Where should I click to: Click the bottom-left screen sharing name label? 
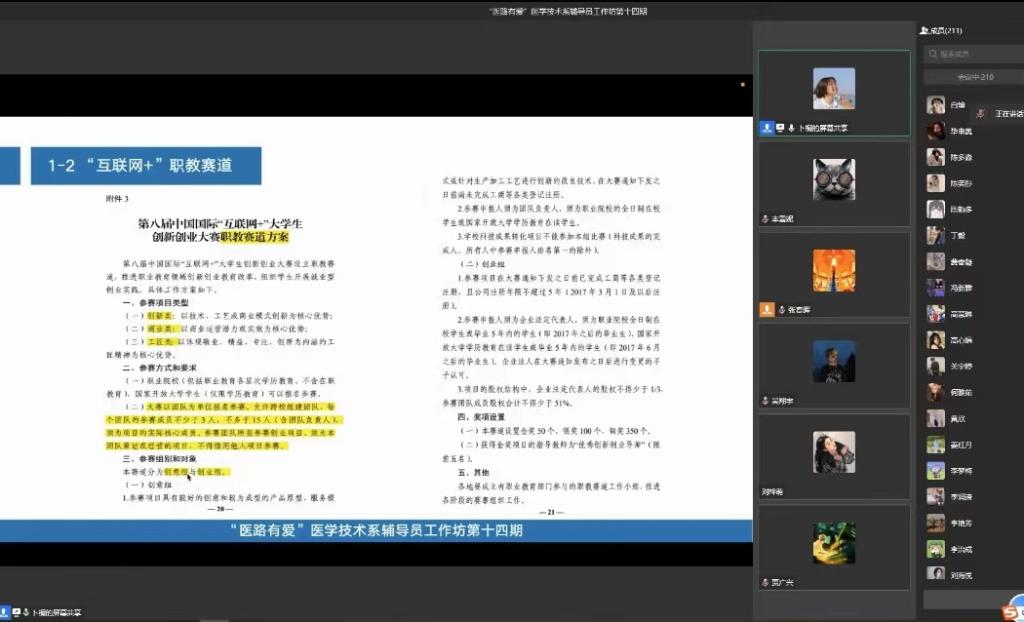click(x=57, y=613)
